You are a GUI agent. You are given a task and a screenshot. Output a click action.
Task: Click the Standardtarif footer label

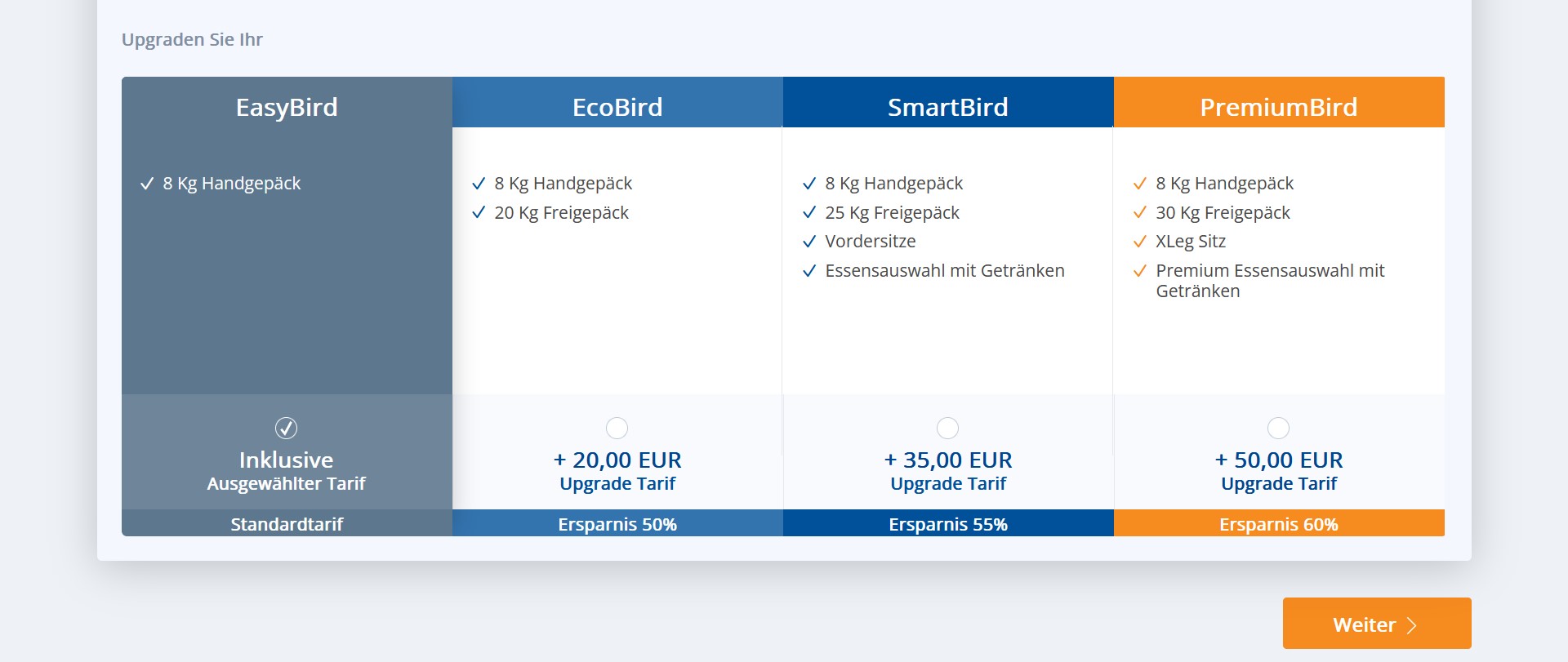[x=287, y=524]
